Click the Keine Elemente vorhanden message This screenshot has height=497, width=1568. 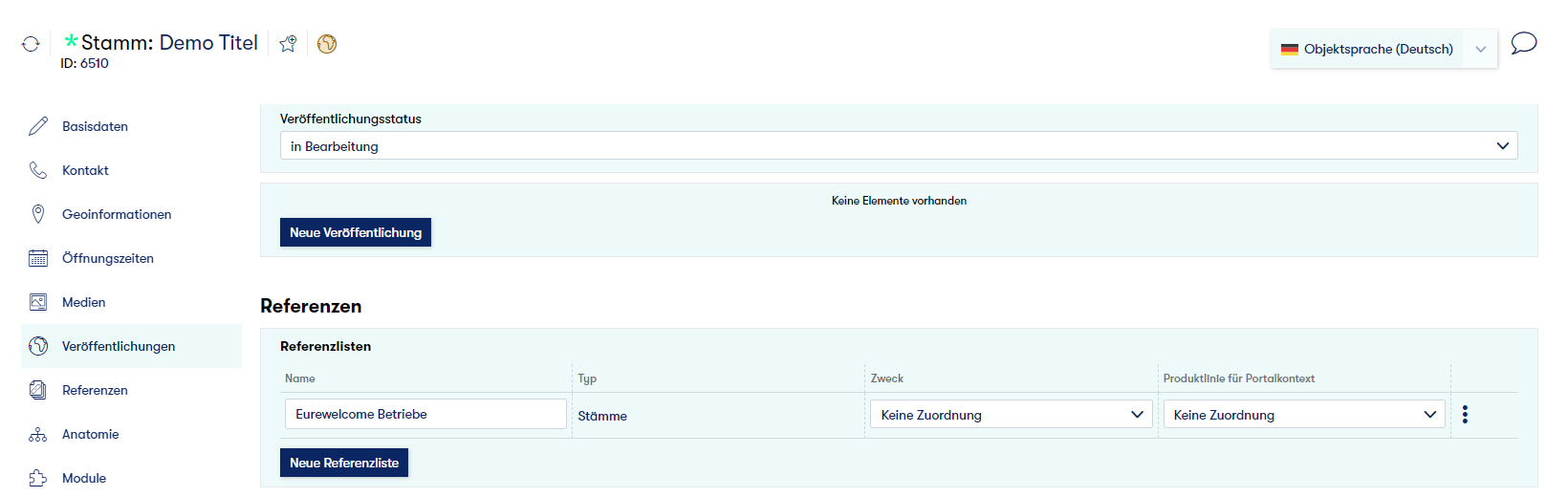pyautogui.click(x=899, y=201)
